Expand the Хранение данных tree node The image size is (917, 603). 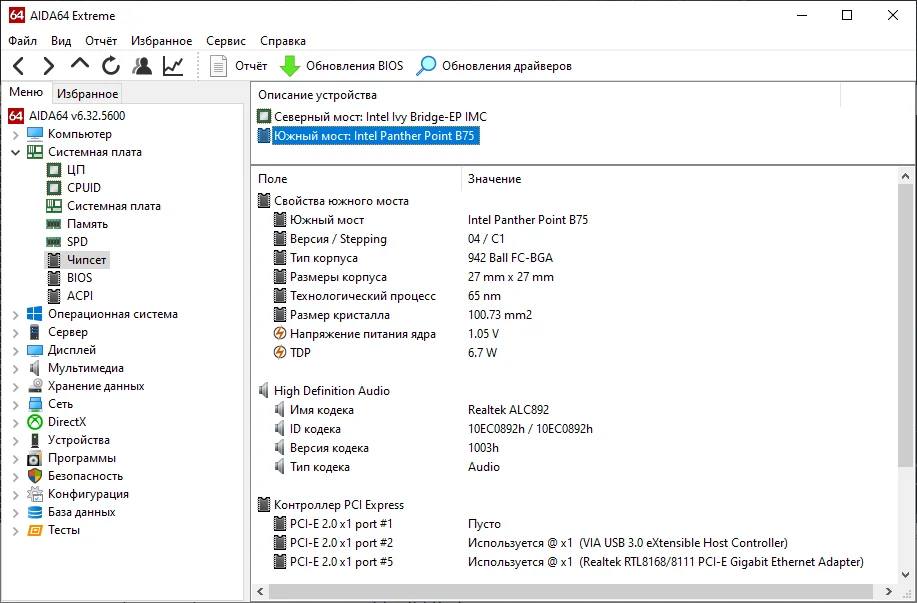pos(15,387)
